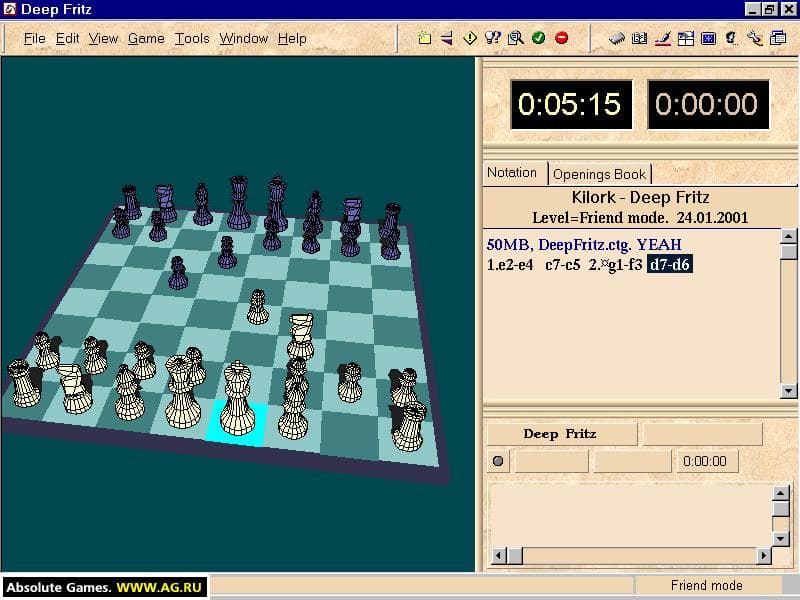The image size is (800, 600).
Task: Click the Deep Fritz engine name button
Action: tap(561, 434)
